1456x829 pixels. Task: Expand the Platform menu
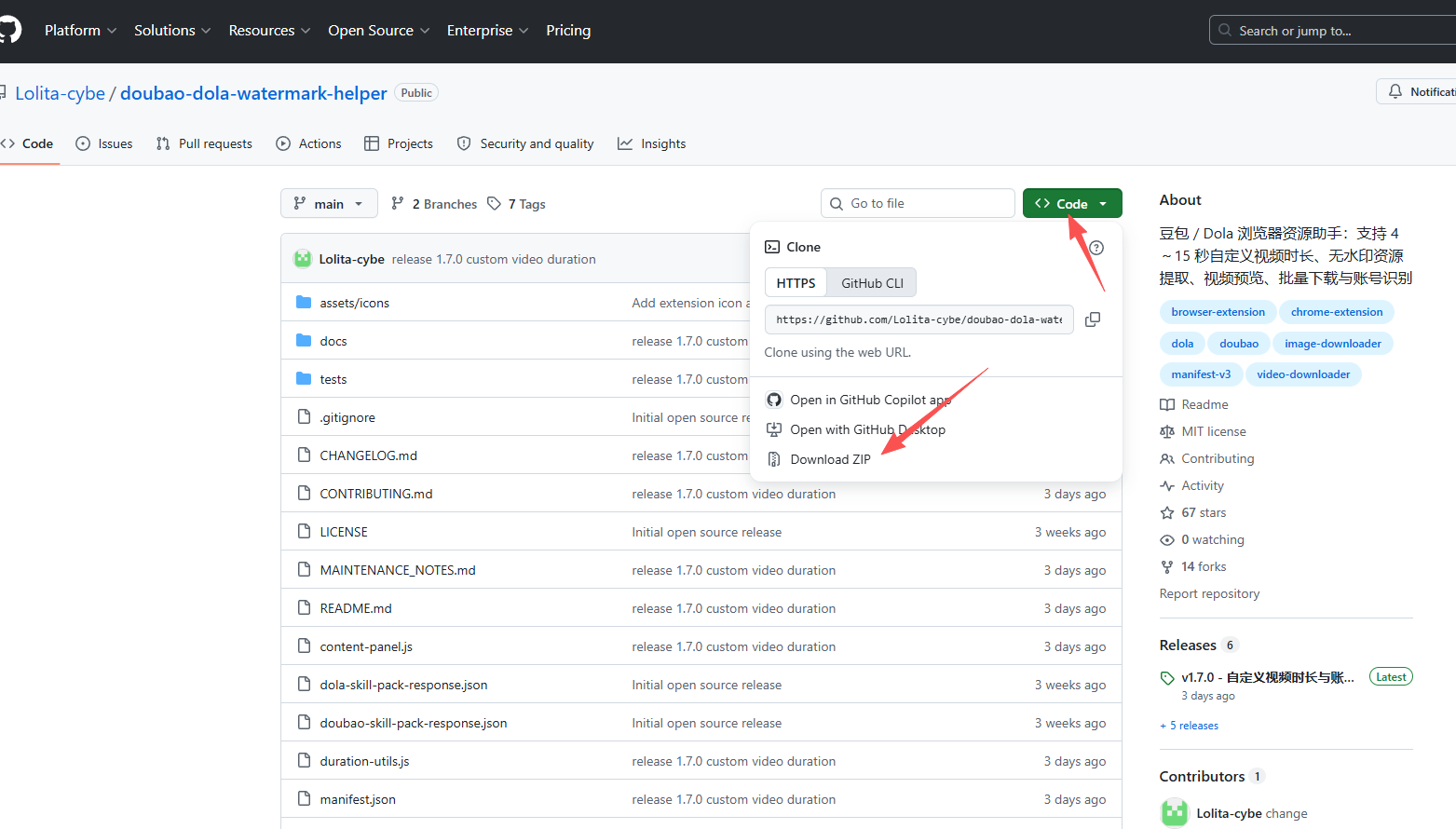click(x=81, y=31)
